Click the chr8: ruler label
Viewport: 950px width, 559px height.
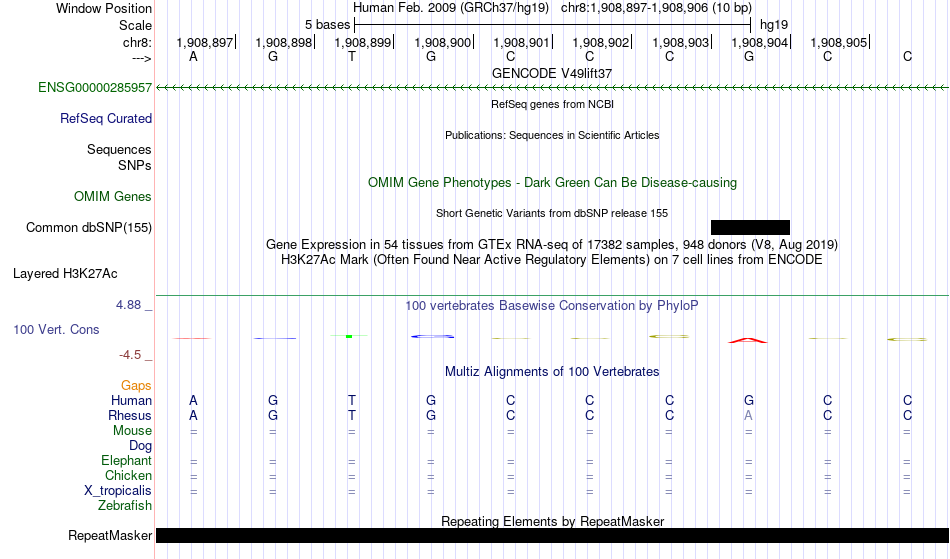pos(137,42)
